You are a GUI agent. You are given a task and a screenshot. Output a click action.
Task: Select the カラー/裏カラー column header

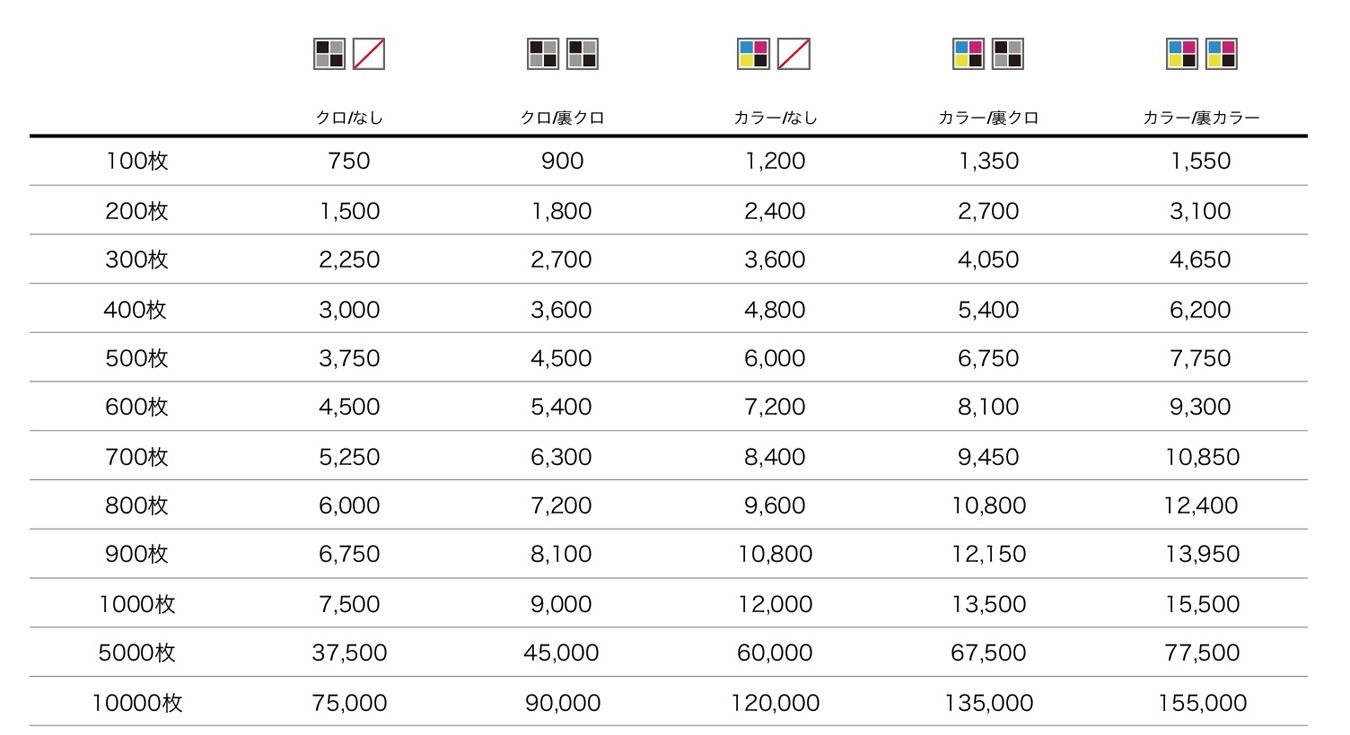click(1201, 118)
